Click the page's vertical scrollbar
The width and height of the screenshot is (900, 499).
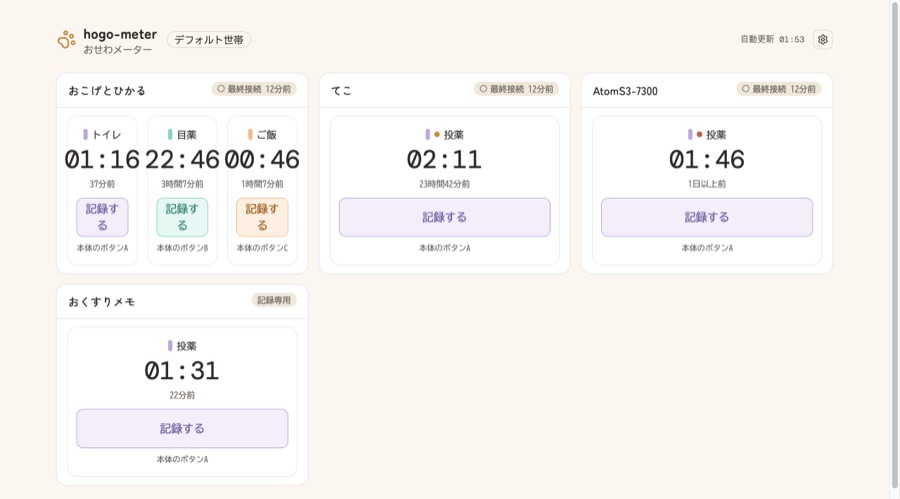click(x=895, y=249)
